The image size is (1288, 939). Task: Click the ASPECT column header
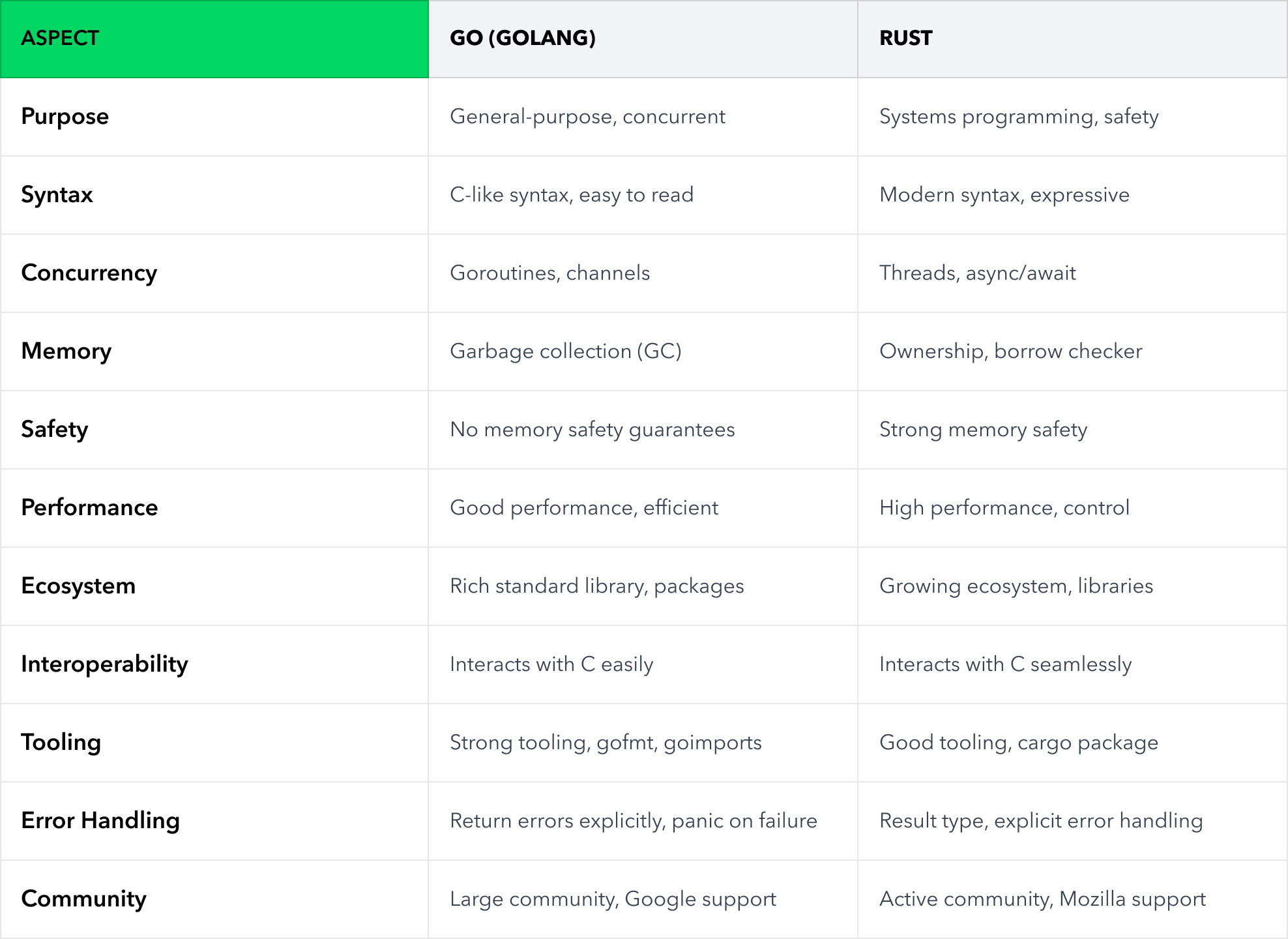[x=214, y=39]
